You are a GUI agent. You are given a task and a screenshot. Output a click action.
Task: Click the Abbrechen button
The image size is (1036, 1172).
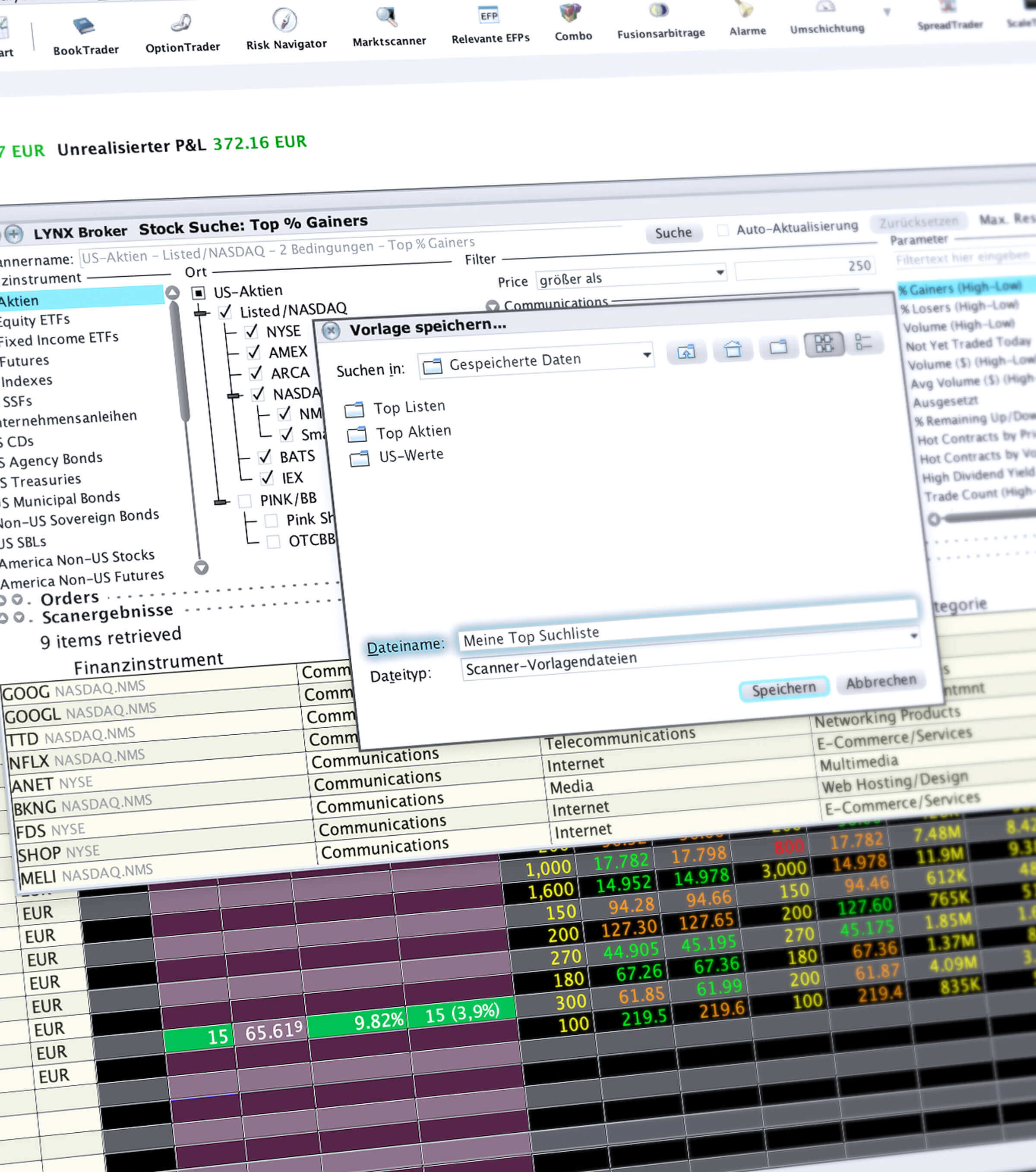881,682
